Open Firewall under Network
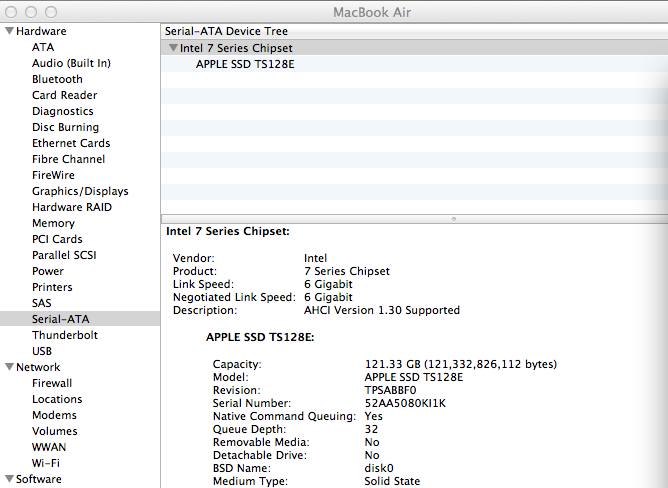The height and width of the screenshot is (488, 668). tap(52, 383)
